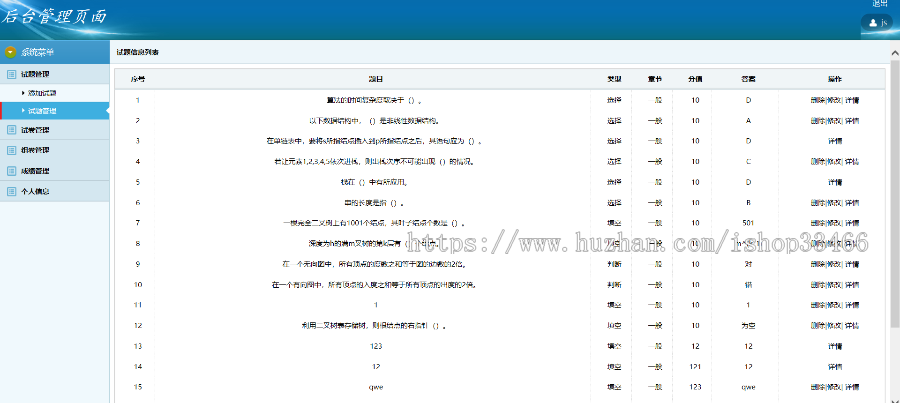
Task: Click the icon beside 组卷管理
Action: tap(11, 150)
